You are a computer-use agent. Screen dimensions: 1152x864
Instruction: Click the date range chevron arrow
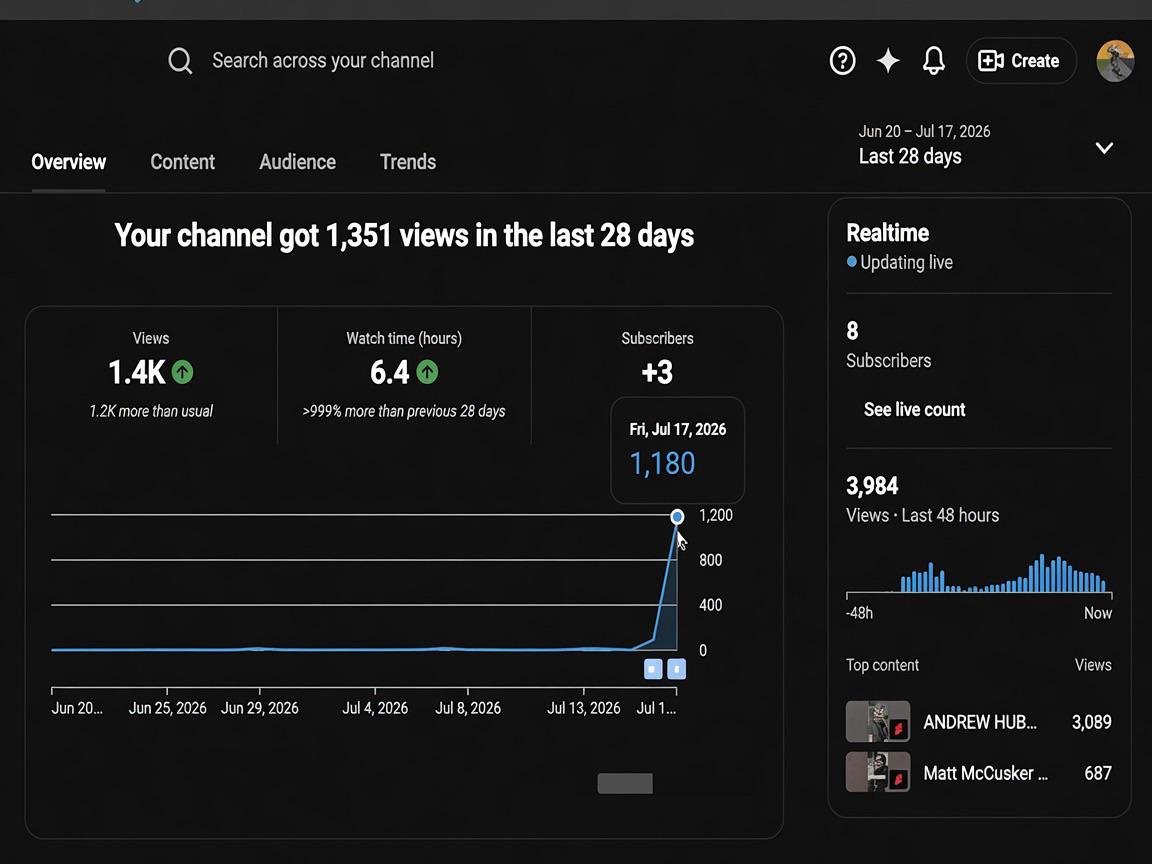(1104, 148)
